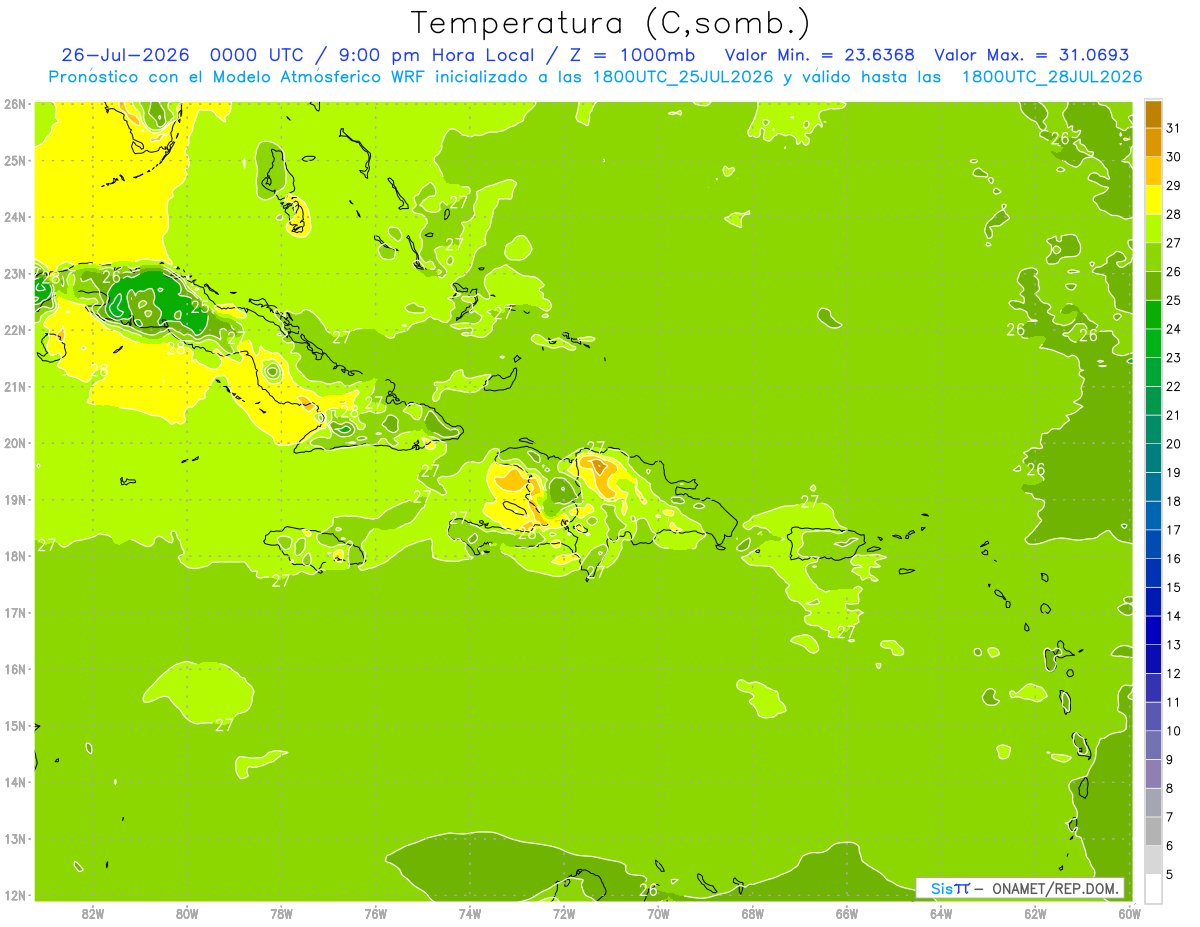Click the Valor Max. = 31.0693 text
This screenshot has width=1200, height=927.
coord(1032,55)
